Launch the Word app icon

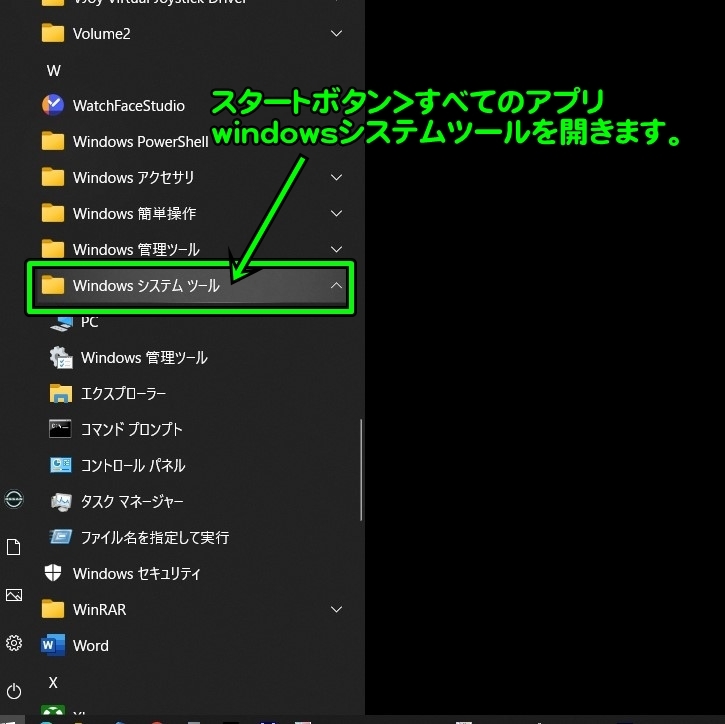(53, 645)
